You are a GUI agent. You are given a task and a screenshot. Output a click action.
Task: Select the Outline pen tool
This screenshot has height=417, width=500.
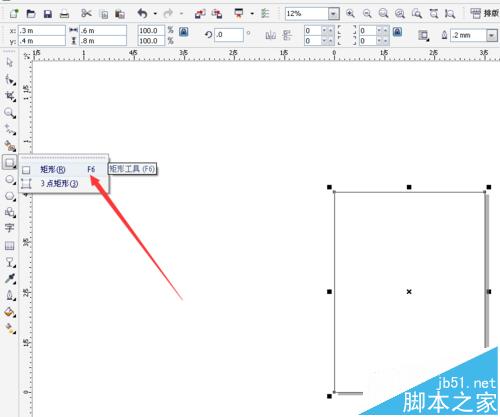(x=10, y=295)
